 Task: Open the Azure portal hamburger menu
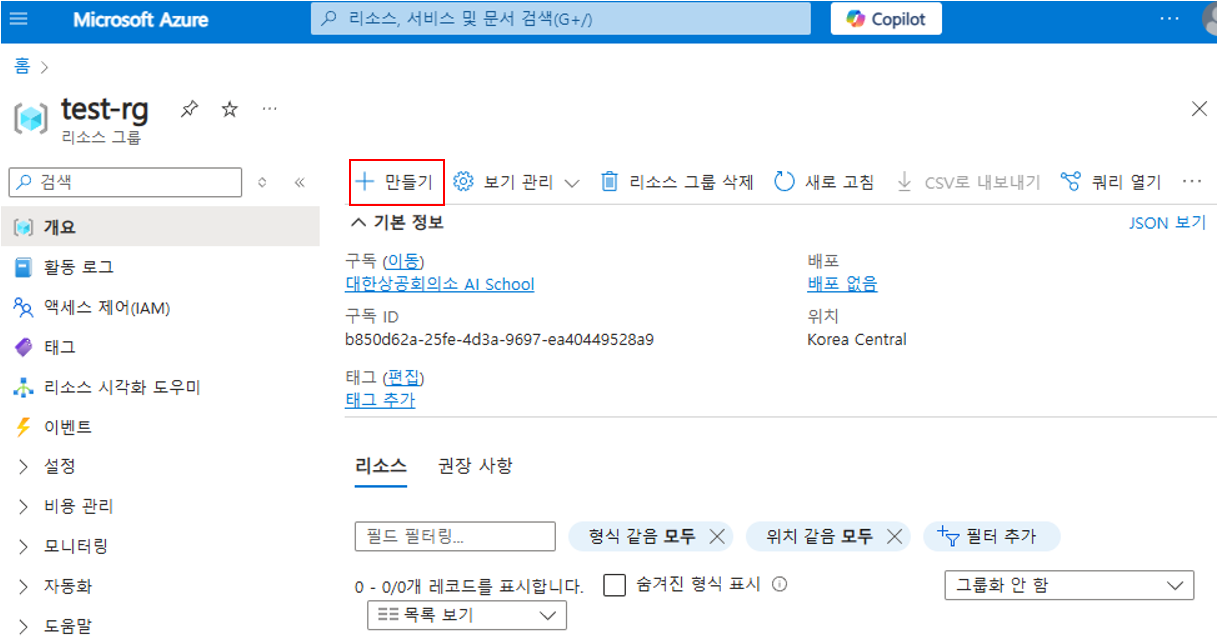pos(19,19)
